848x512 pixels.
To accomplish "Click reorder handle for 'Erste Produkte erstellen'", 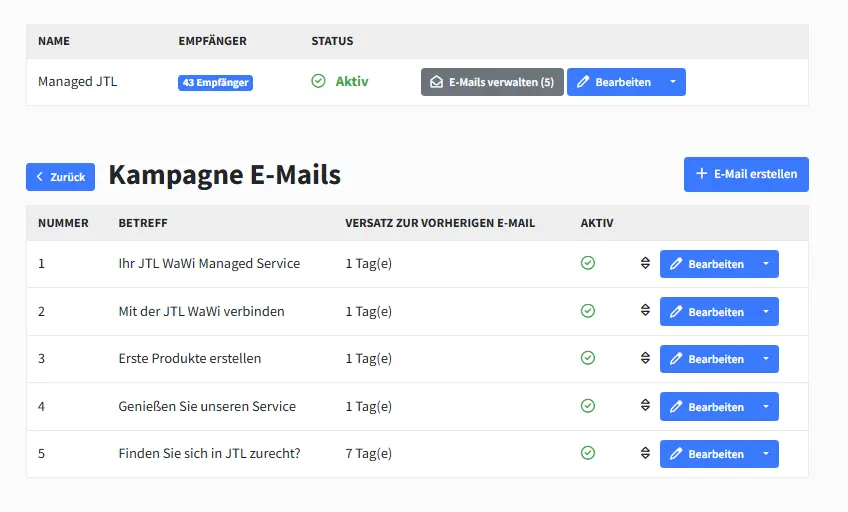I will [x=645, y=357].
